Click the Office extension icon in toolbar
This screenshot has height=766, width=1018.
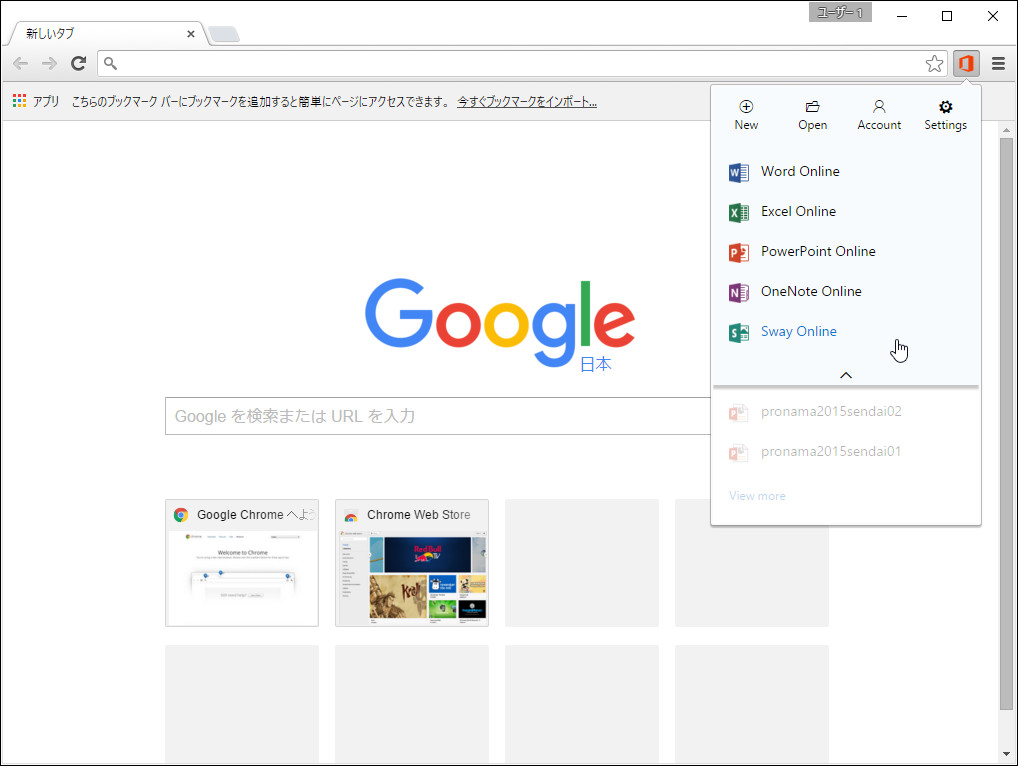coord(966,63)
